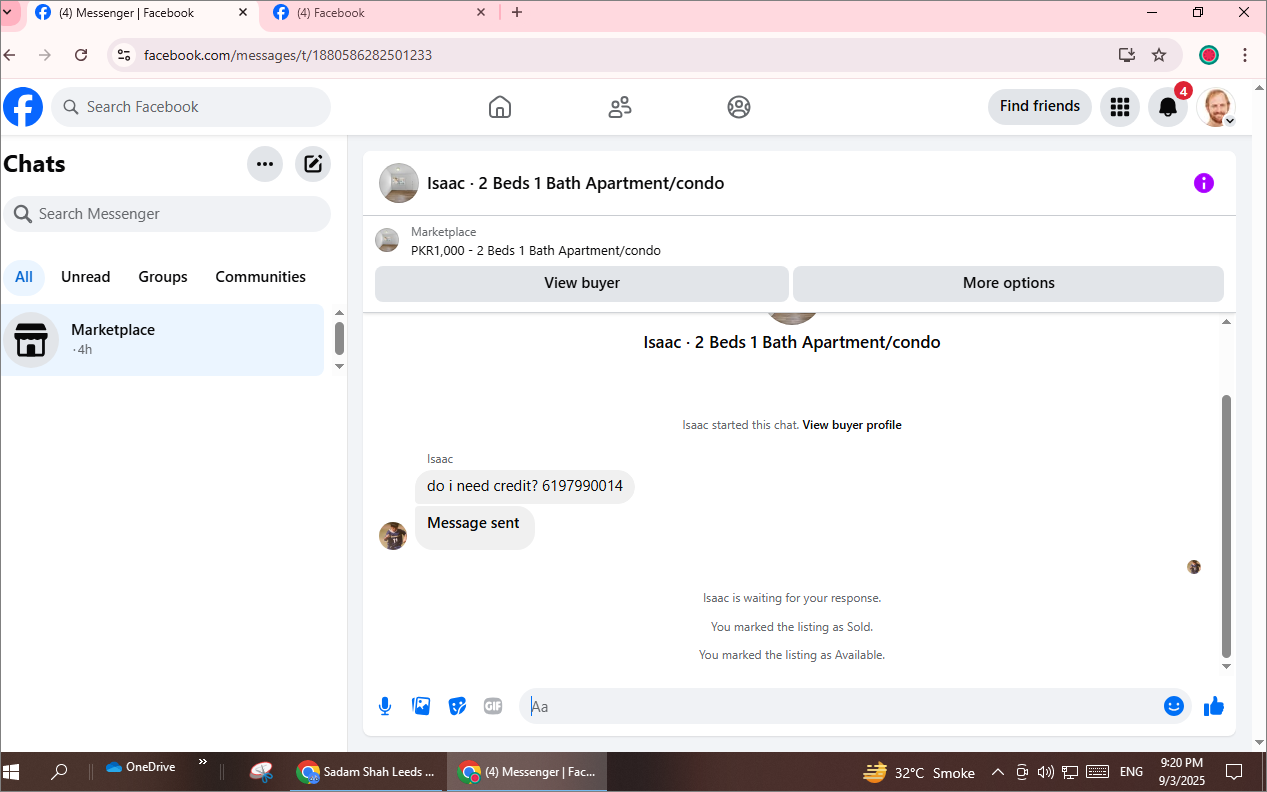Open Chats options three-dot menu

click(265, 164)
